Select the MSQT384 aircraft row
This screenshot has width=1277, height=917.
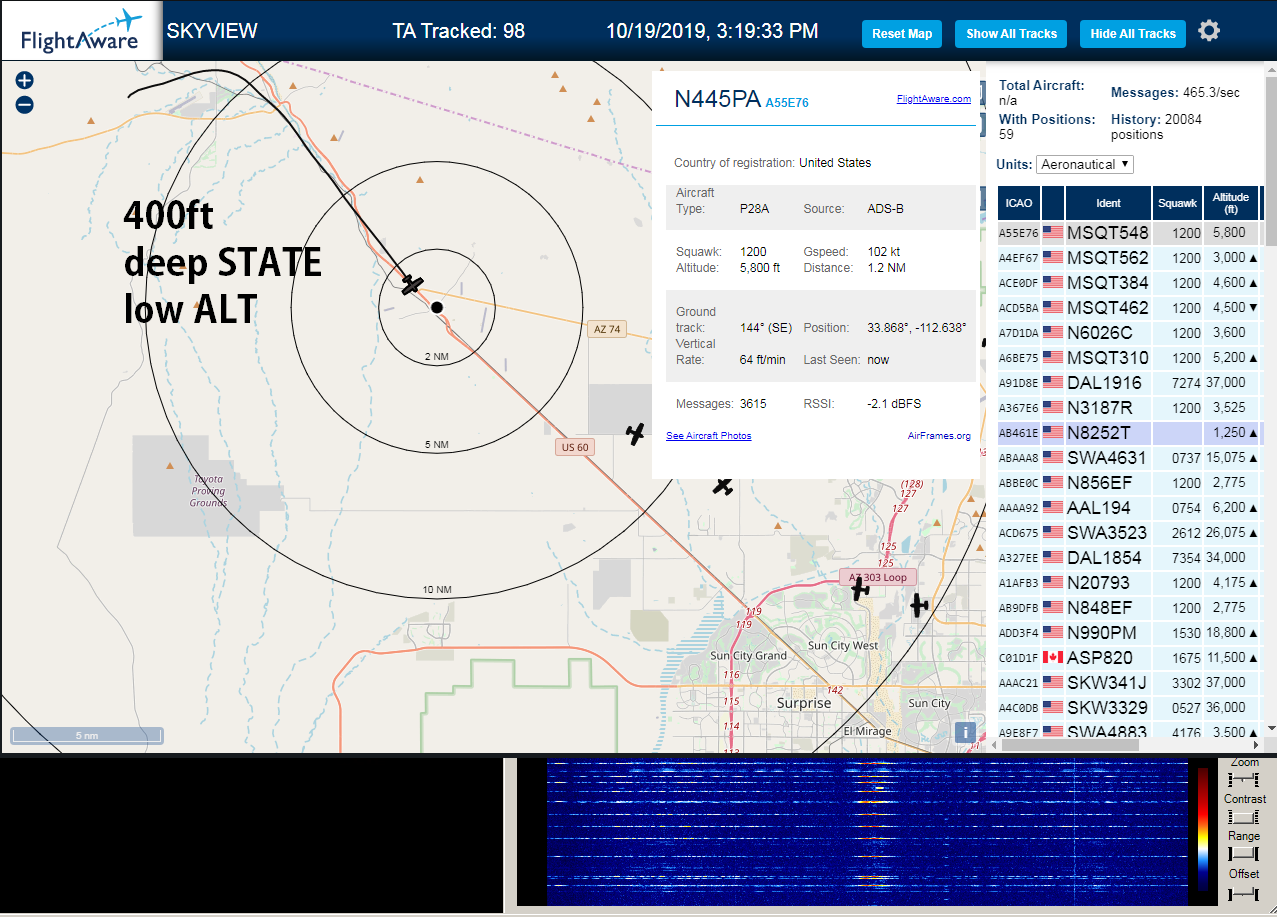(1129, 282)
